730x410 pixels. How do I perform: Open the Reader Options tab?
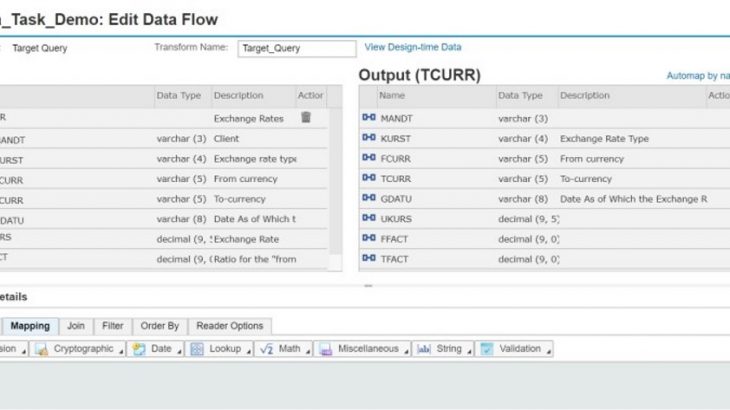point(230,326)
